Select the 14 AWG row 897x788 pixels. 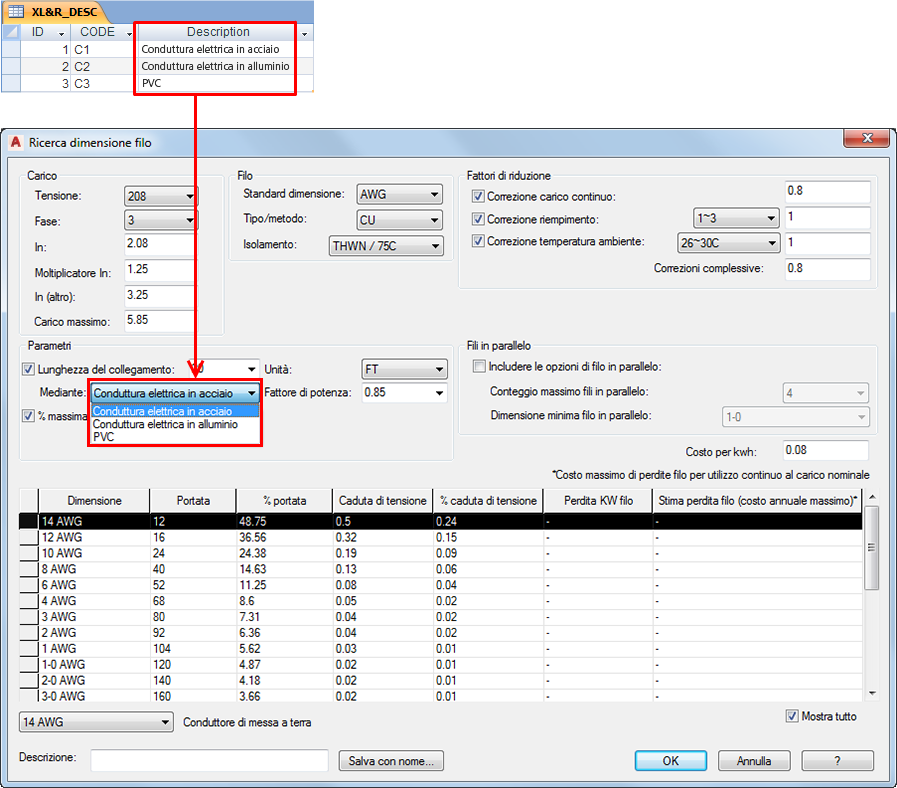pos(440,521)
